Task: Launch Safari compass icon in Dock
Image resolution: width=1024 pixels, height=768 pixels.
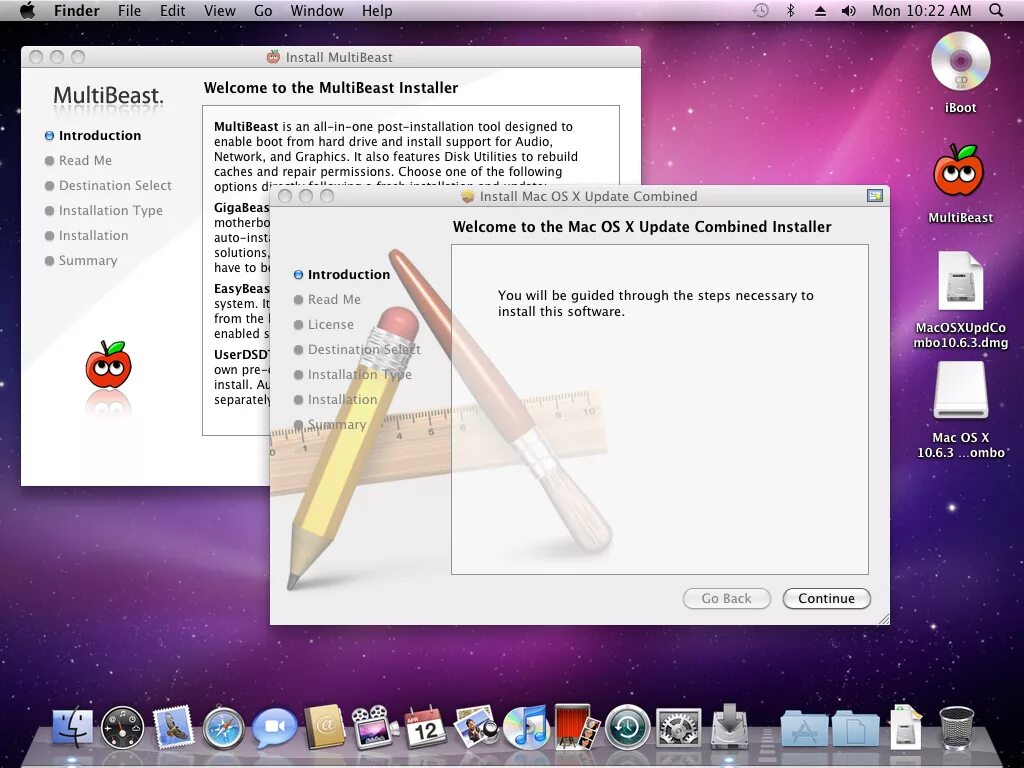Action: 223,727
